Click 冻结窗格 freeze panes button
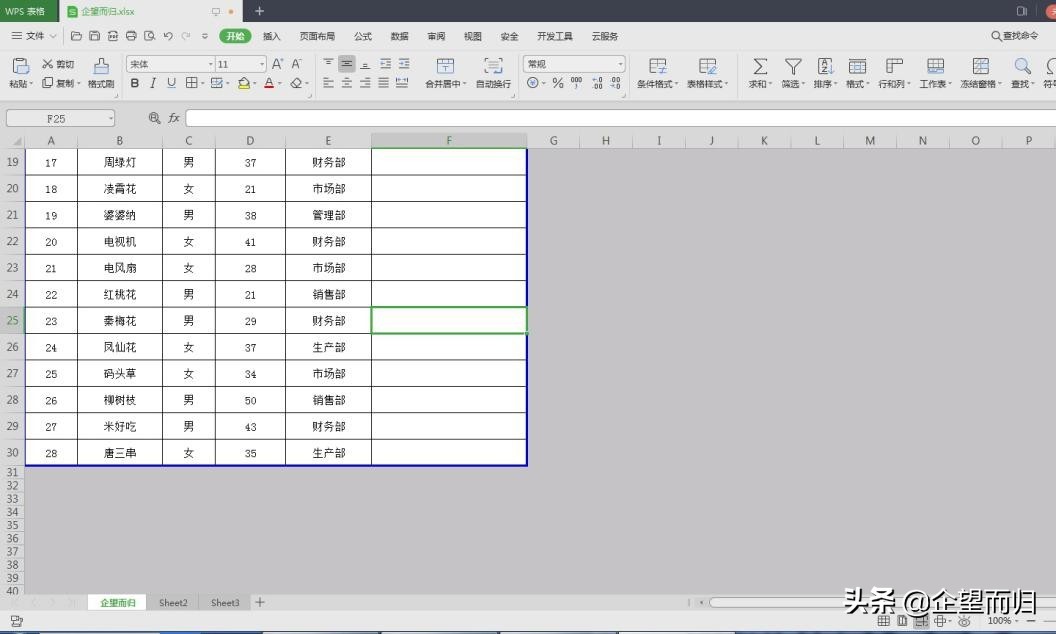Image resolution: width=1056 pixels, height=634 pixels. tap(981, 73)
